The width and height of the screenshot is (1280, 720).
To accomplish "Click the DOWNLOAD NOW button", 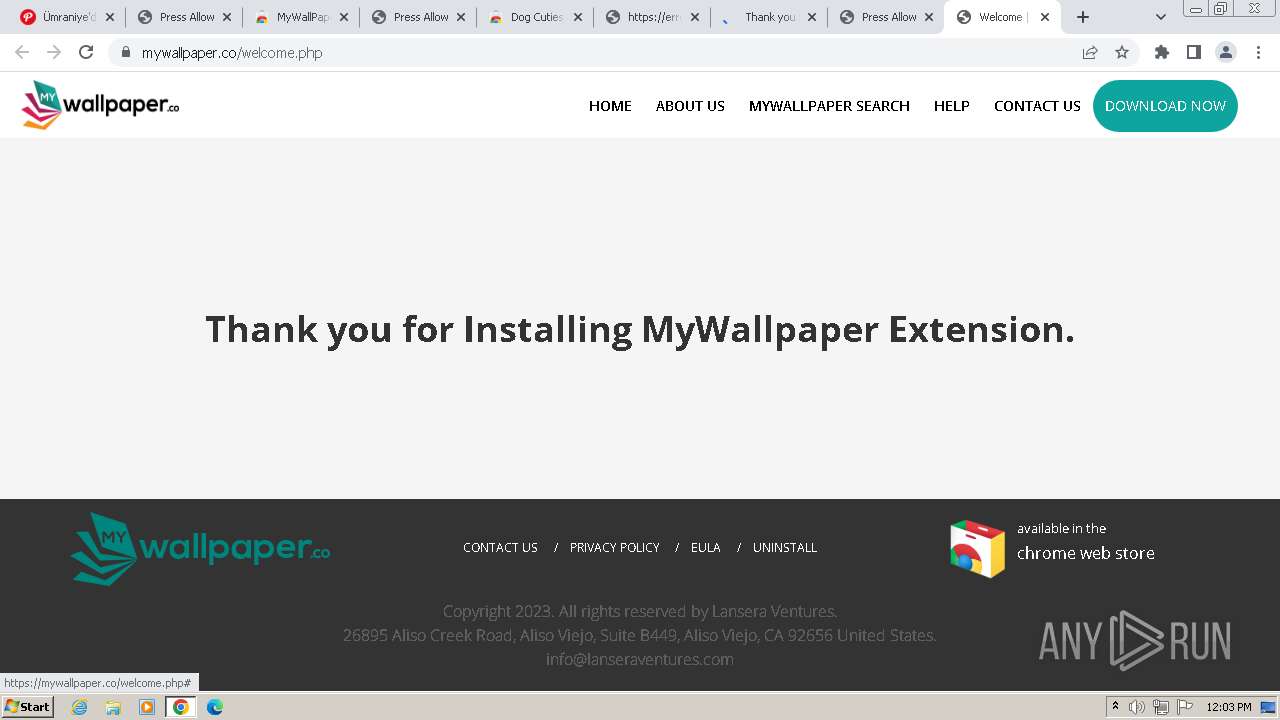I will point(1165,106).
